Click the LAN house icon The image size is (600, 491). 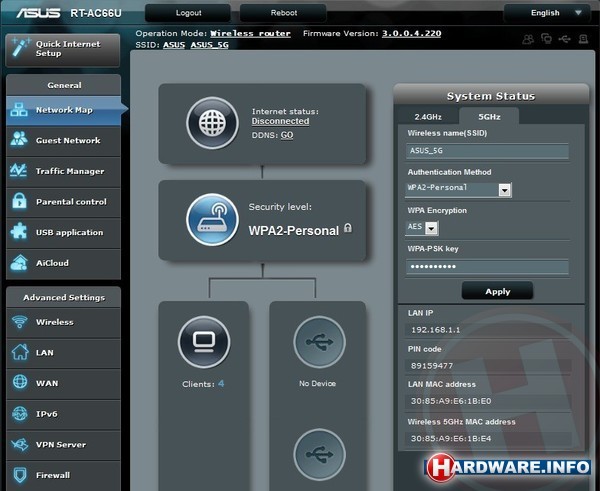(x=20, y=352)
